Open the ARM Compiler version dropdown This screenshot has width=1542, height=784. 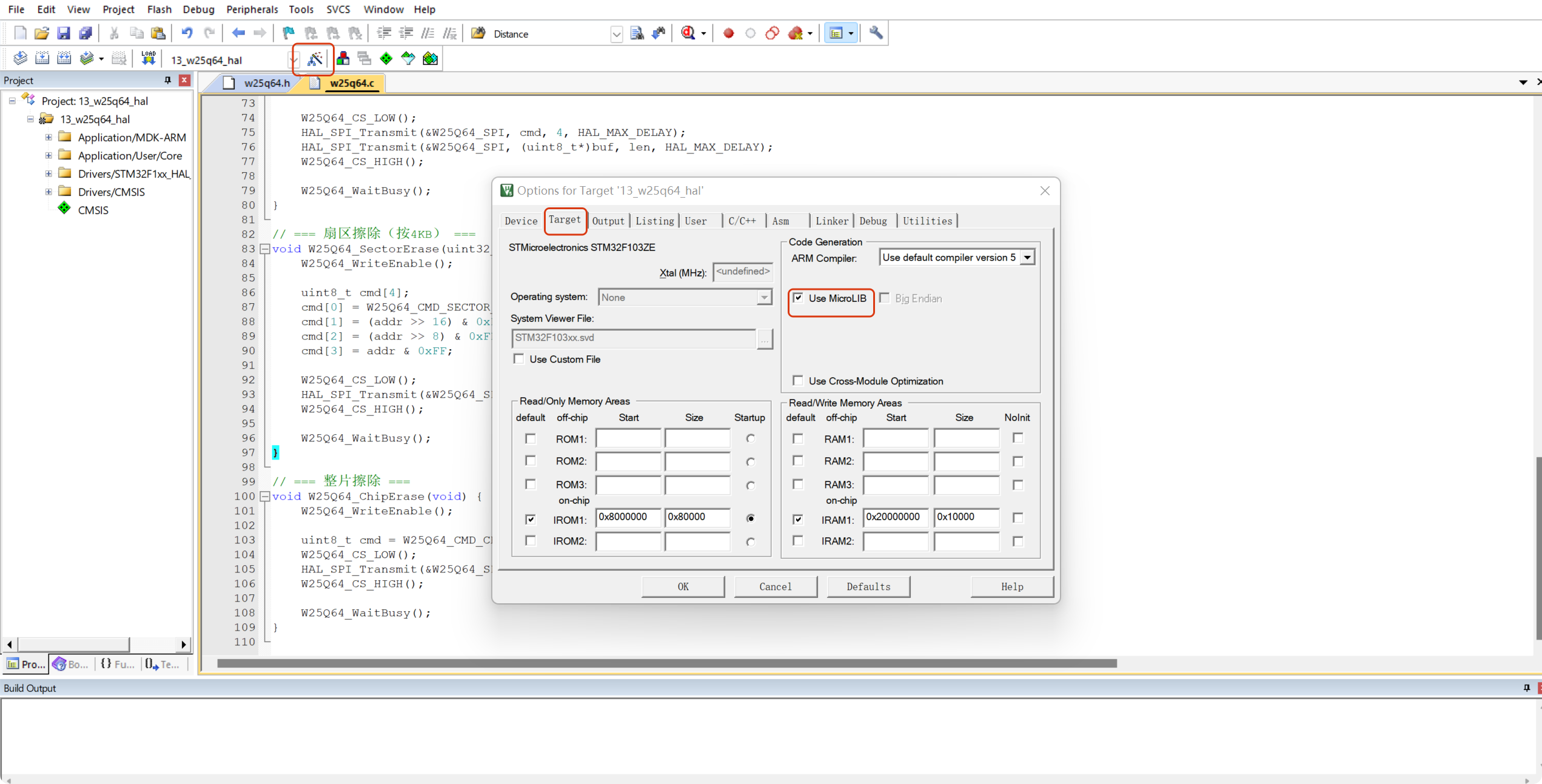pos(1027,258)
